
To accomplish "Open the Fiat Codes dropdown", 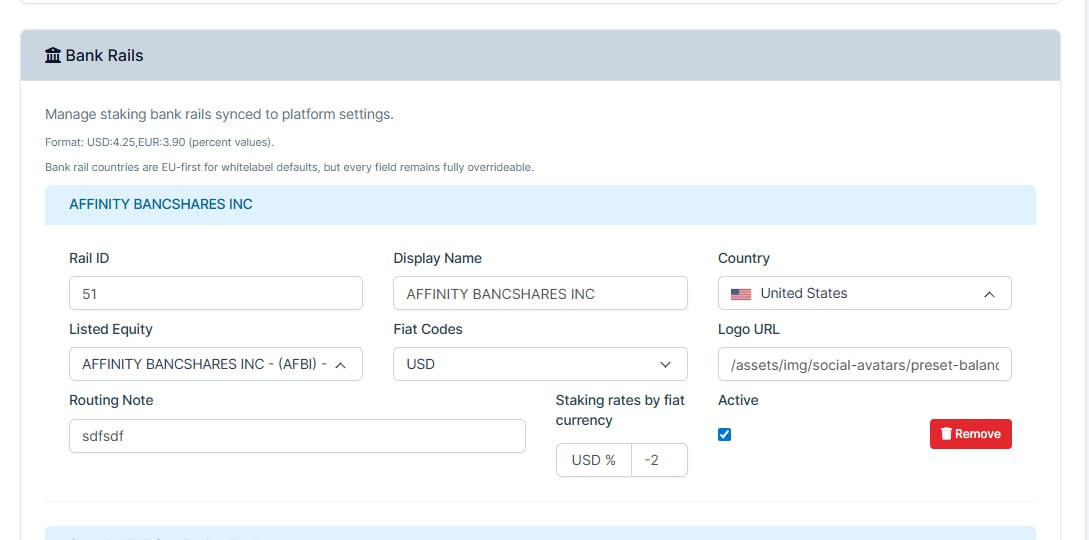I will click(x=540, y=364).
